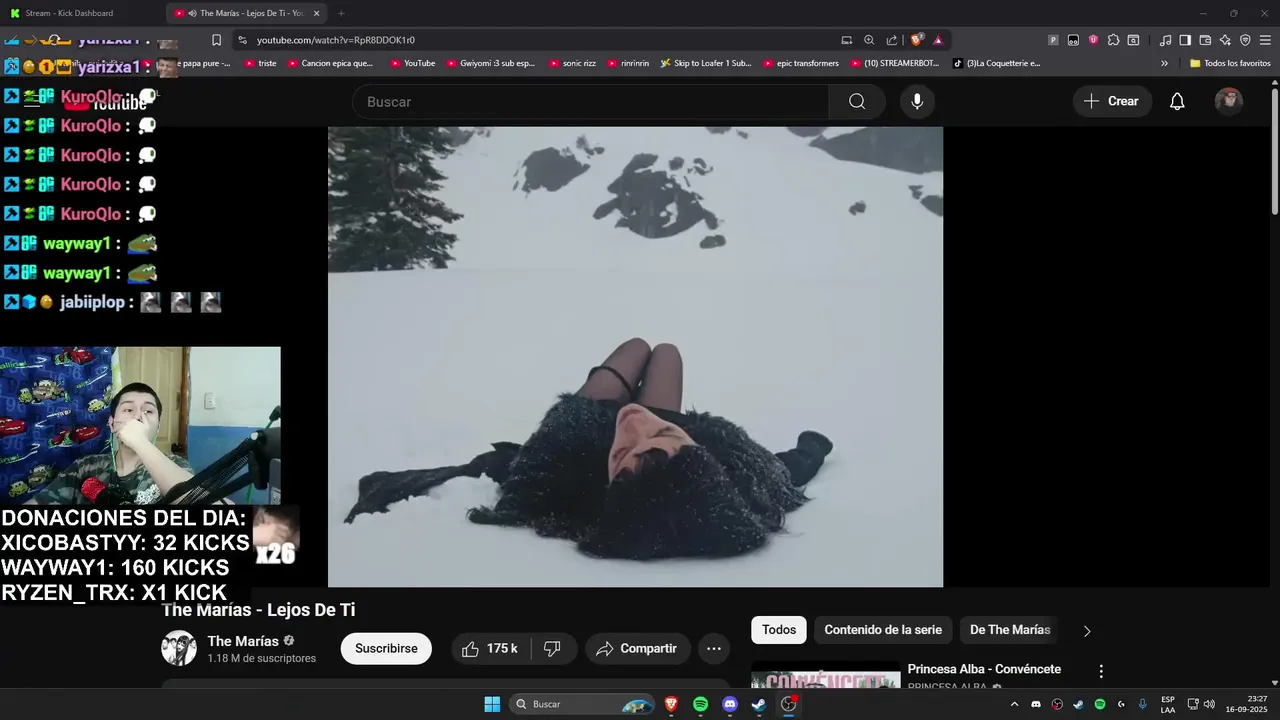Click the share page icon in address bar
This screenshot has height=720, width=1280.
pyautogui.click(x=892, y=40)
